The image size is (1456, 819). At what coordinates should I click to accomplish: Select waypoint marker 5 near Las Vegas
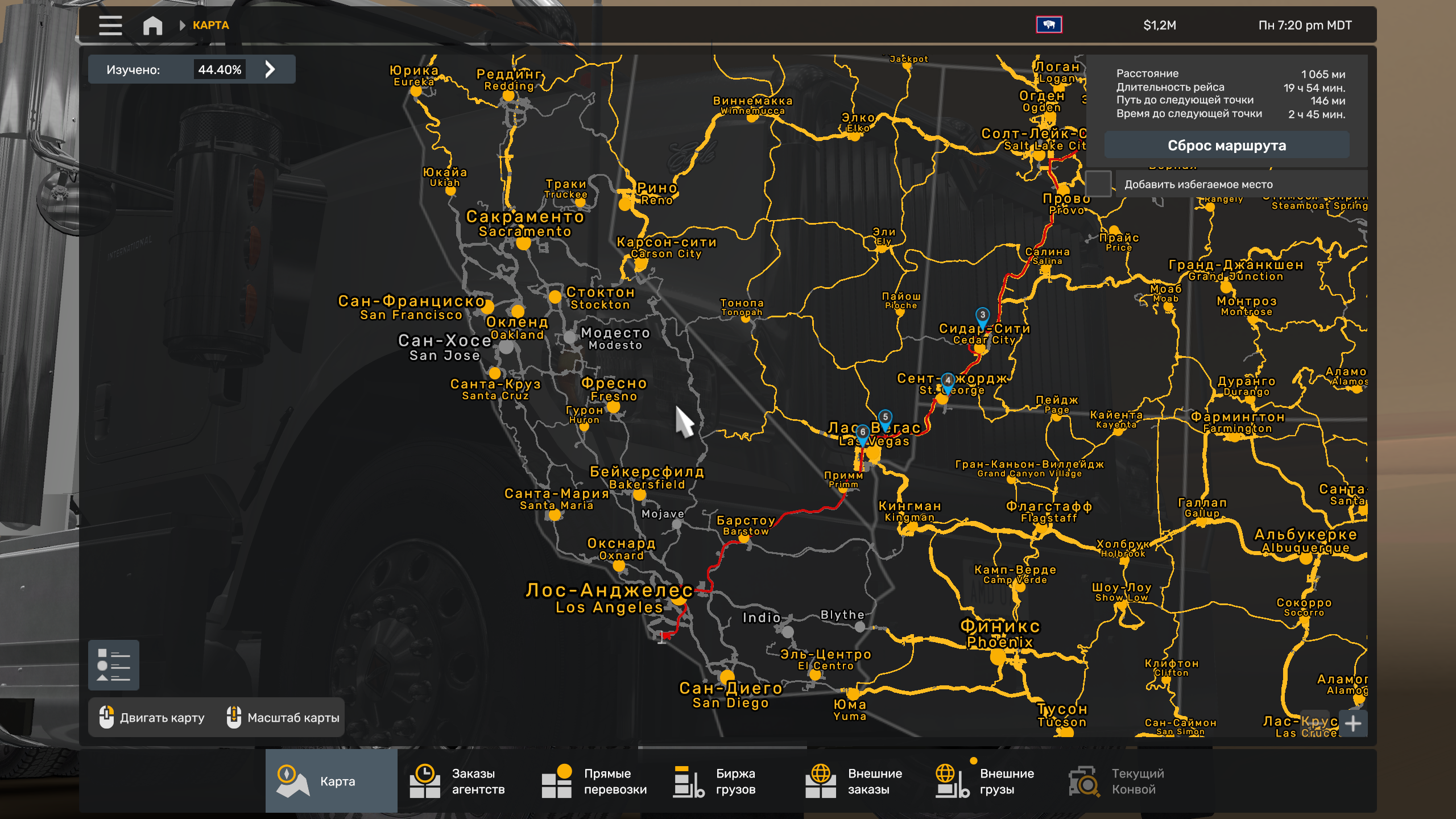(x=885, y=418)
